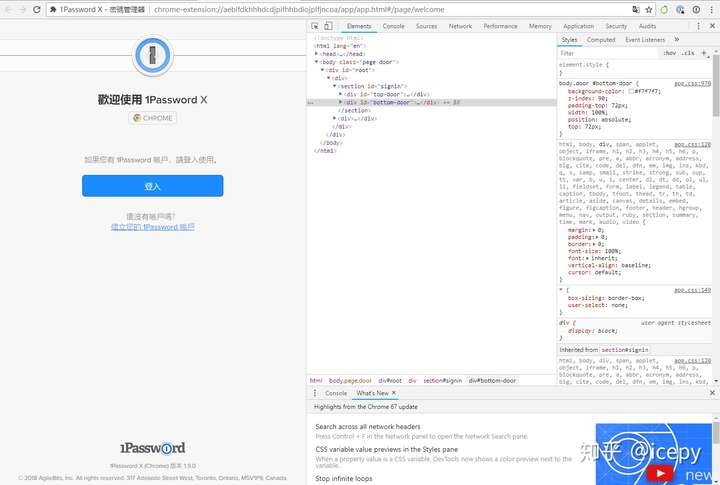Open the Chrome three-dot menu

click(711, 10)
